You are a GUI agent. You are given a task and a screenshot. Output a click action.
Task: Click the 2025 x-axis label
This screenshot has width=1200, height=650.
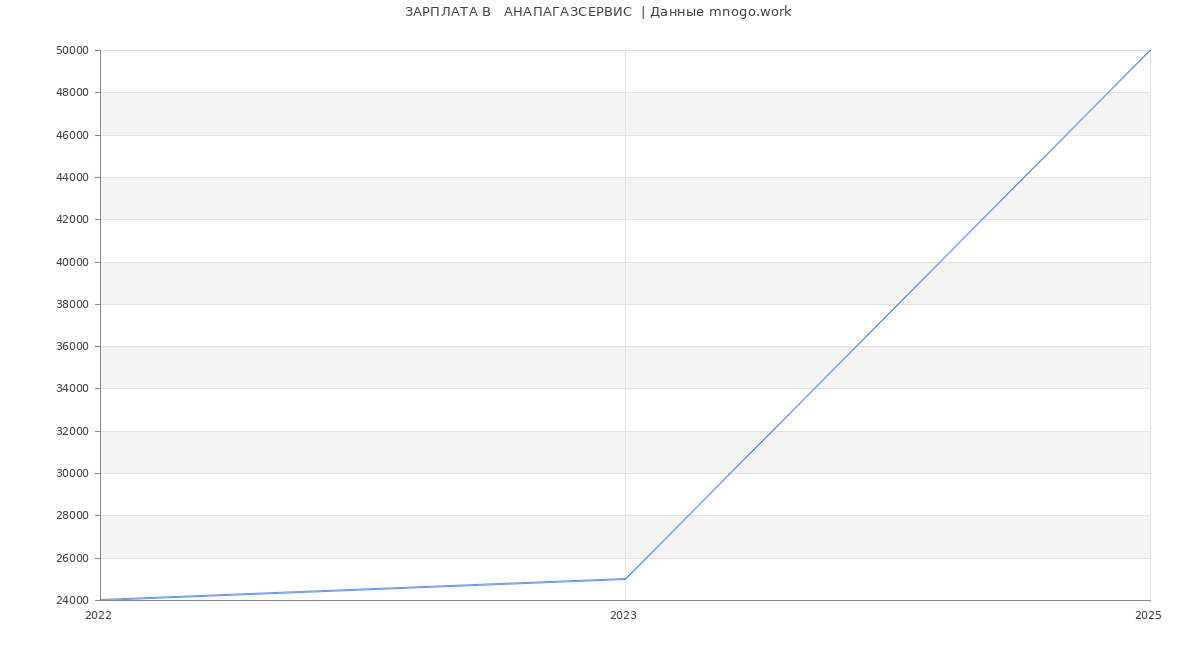pyautogui.click(x=1148, y=616)
